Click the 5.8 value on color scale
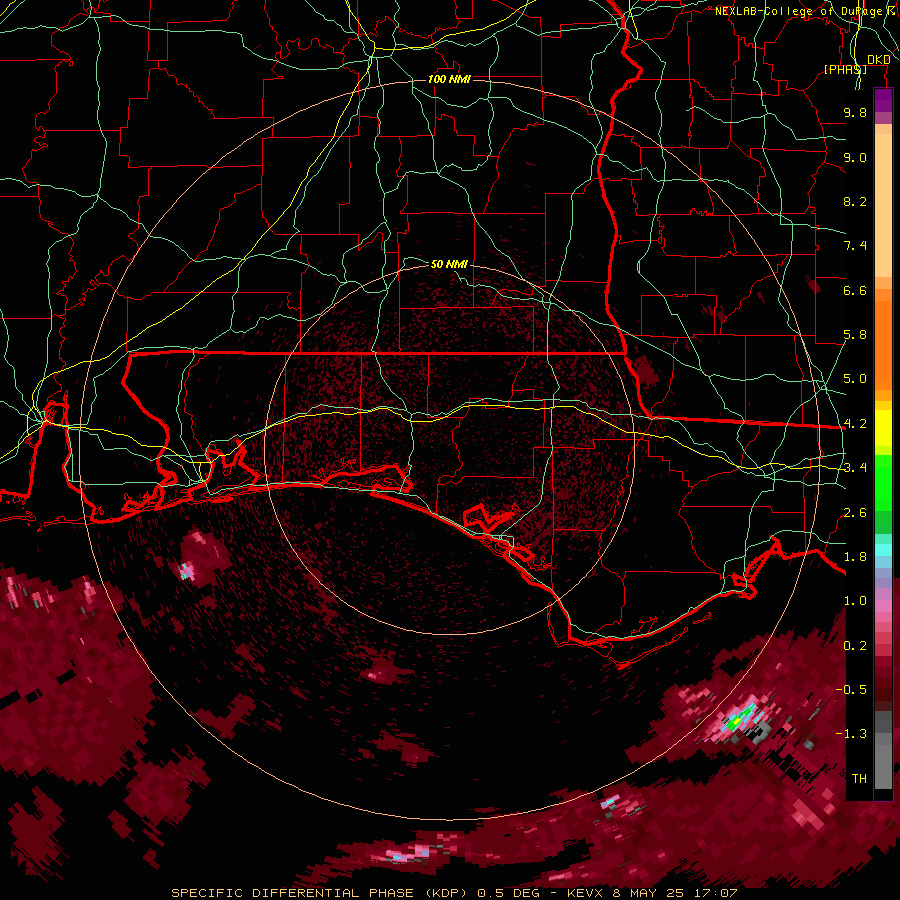The height and width of the screenshot is (900, 900). pos(855,335)
